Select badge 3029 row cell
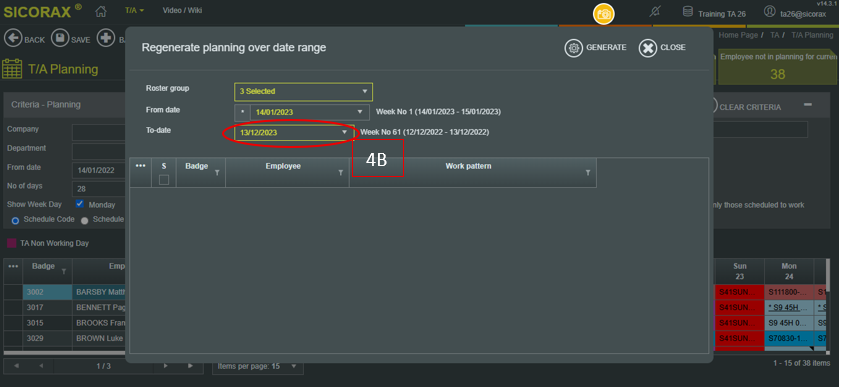This screenshot has height=387, width=841. coord(47,339)
